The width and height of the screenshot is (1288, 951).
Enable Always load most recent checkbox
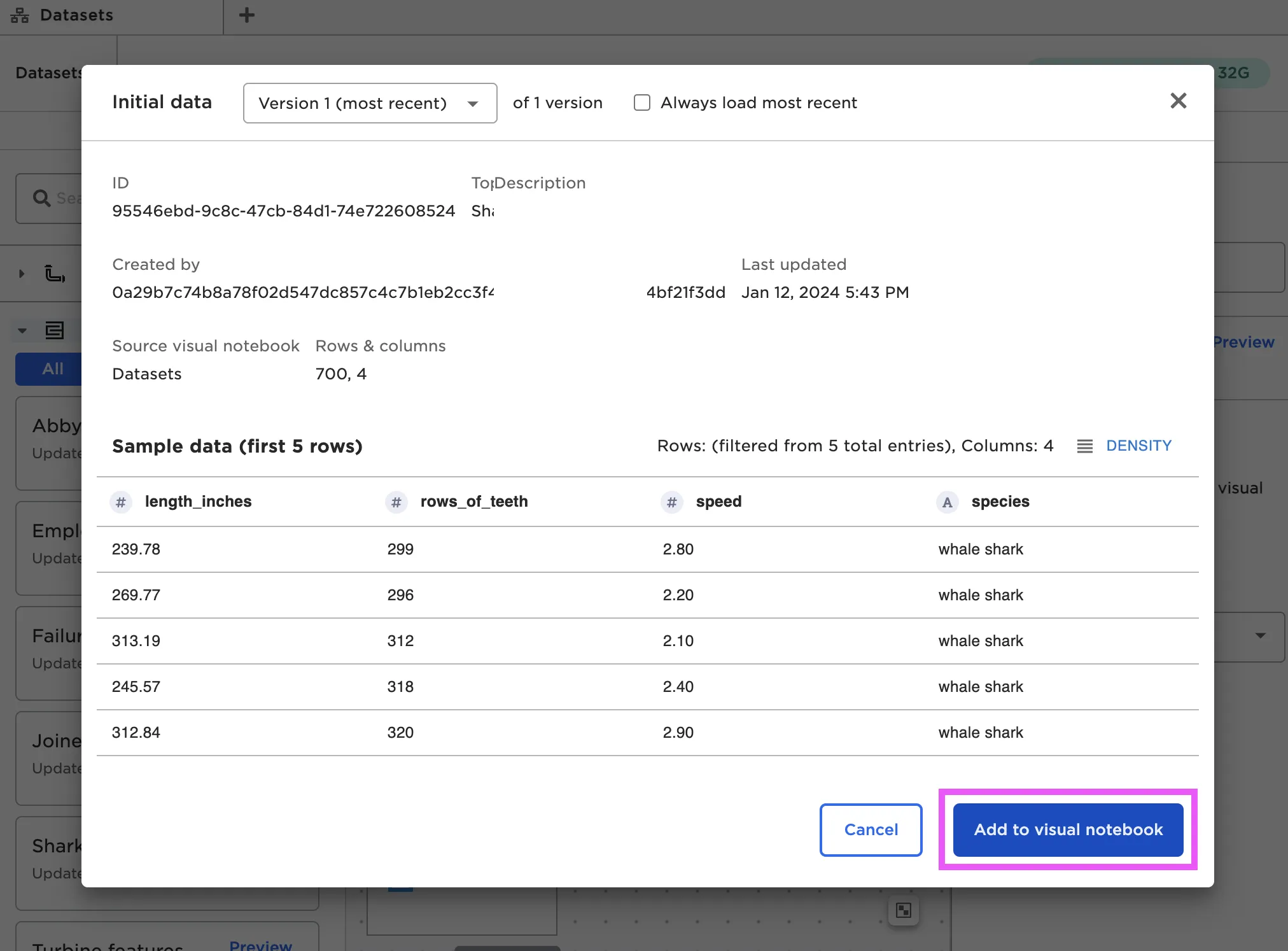pos(642,102)
